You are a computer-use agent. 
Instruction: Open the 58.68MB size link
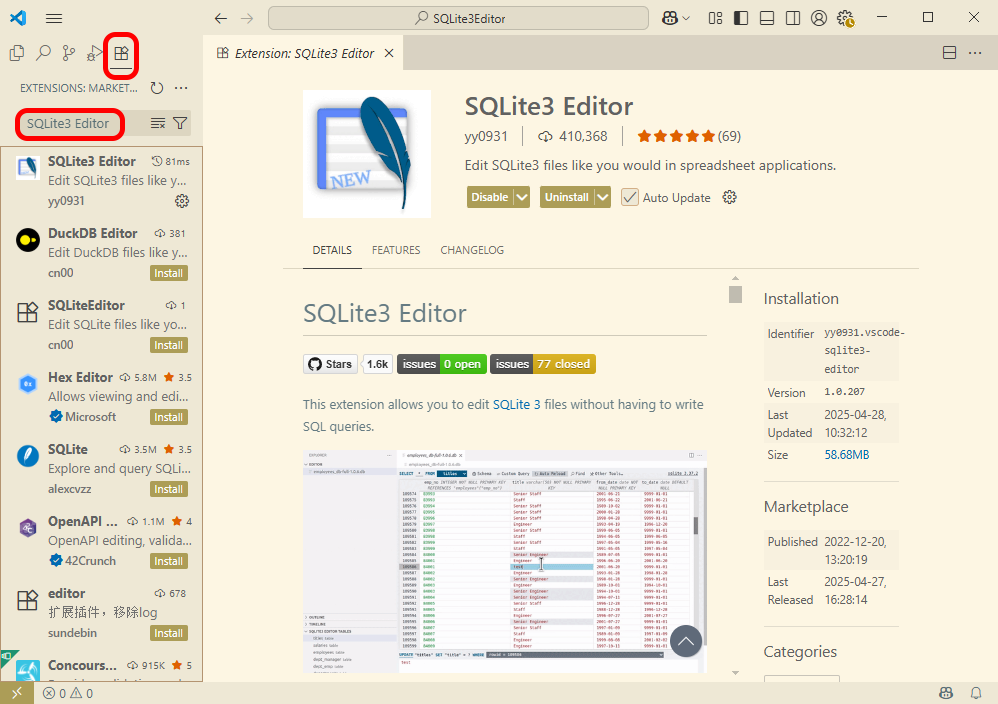847,454
